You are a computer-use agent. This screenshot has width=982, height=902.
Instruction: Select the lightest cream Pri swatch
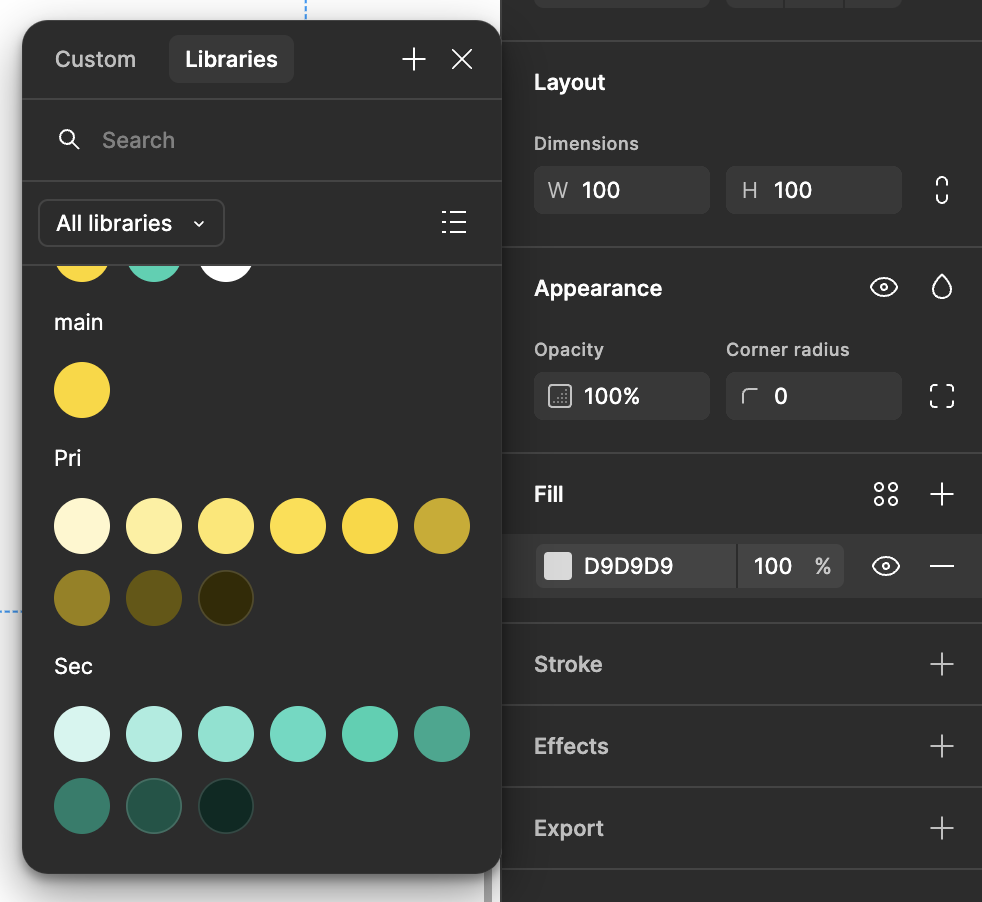[x=82, y=526]
